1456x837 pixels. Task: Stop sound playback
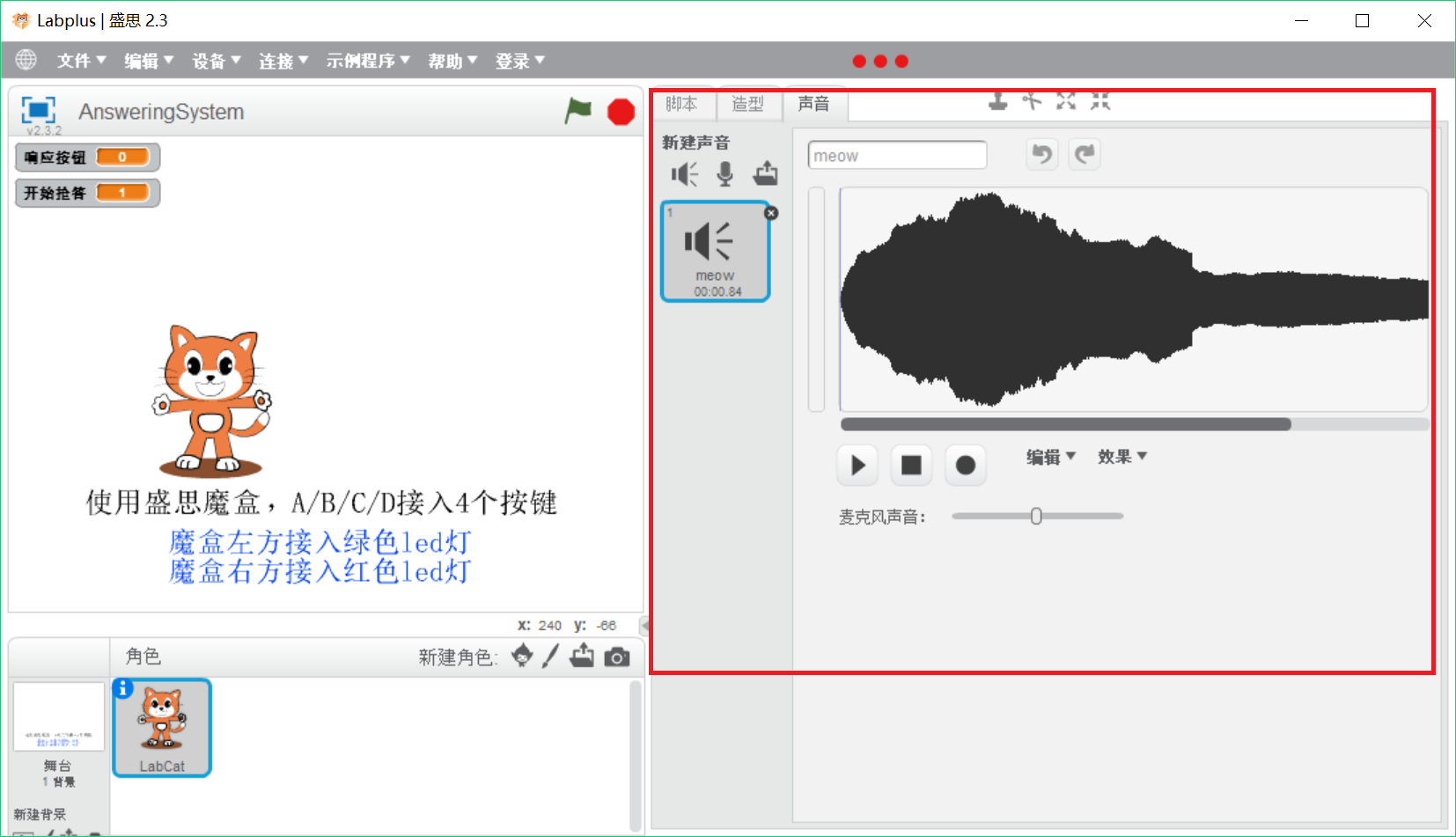click(x=911, y=465)
